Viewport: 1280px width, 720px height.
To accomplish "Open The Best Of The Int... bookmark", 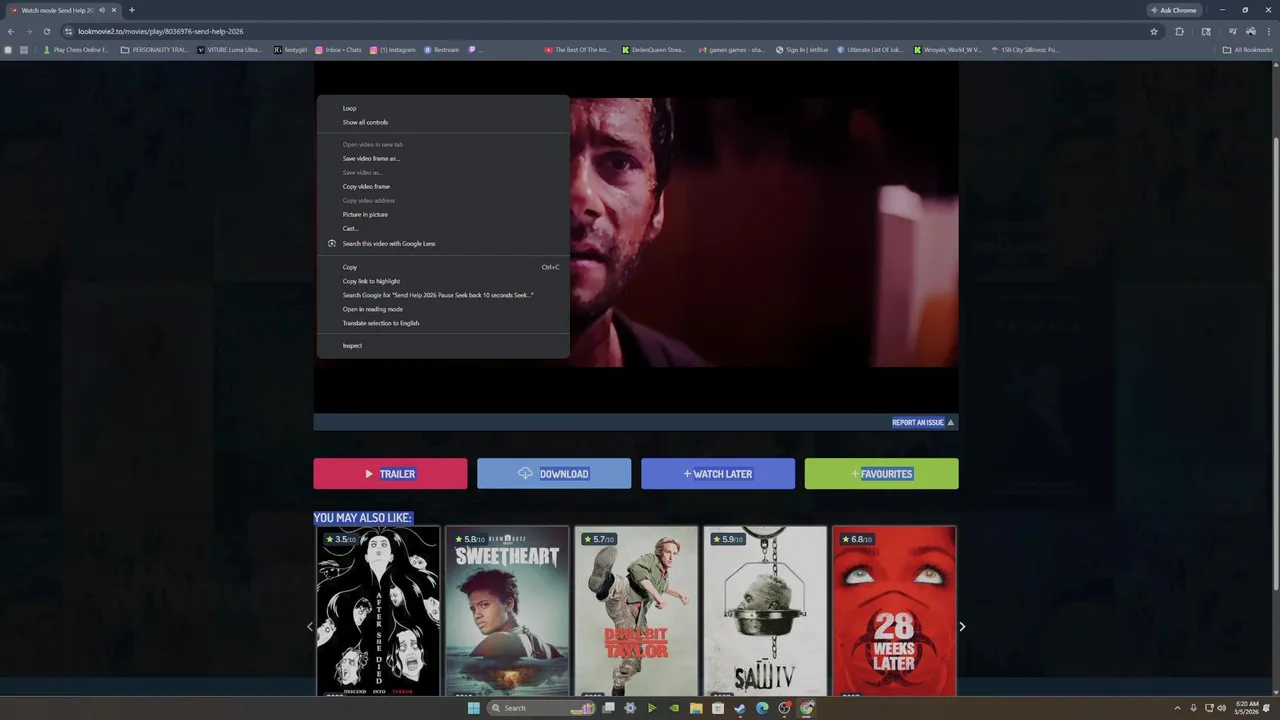I will 577,49.
